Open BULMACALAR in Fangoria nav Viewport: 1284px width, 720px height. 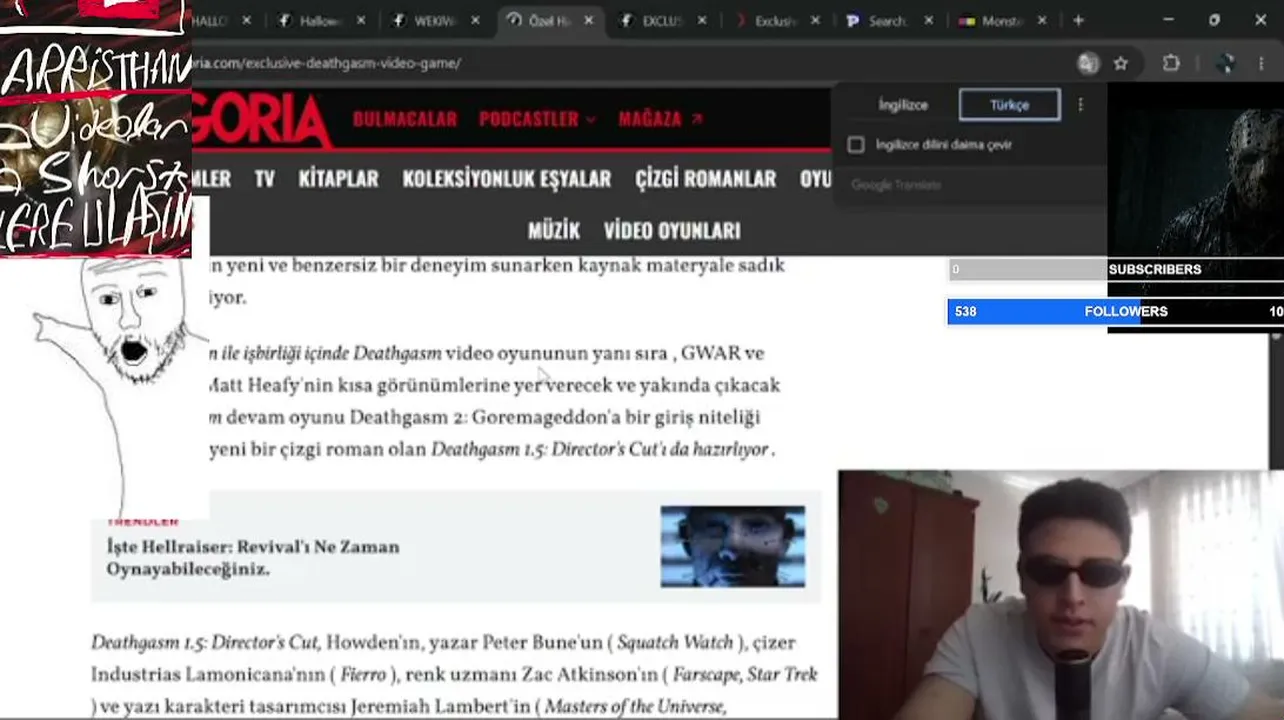405,119
